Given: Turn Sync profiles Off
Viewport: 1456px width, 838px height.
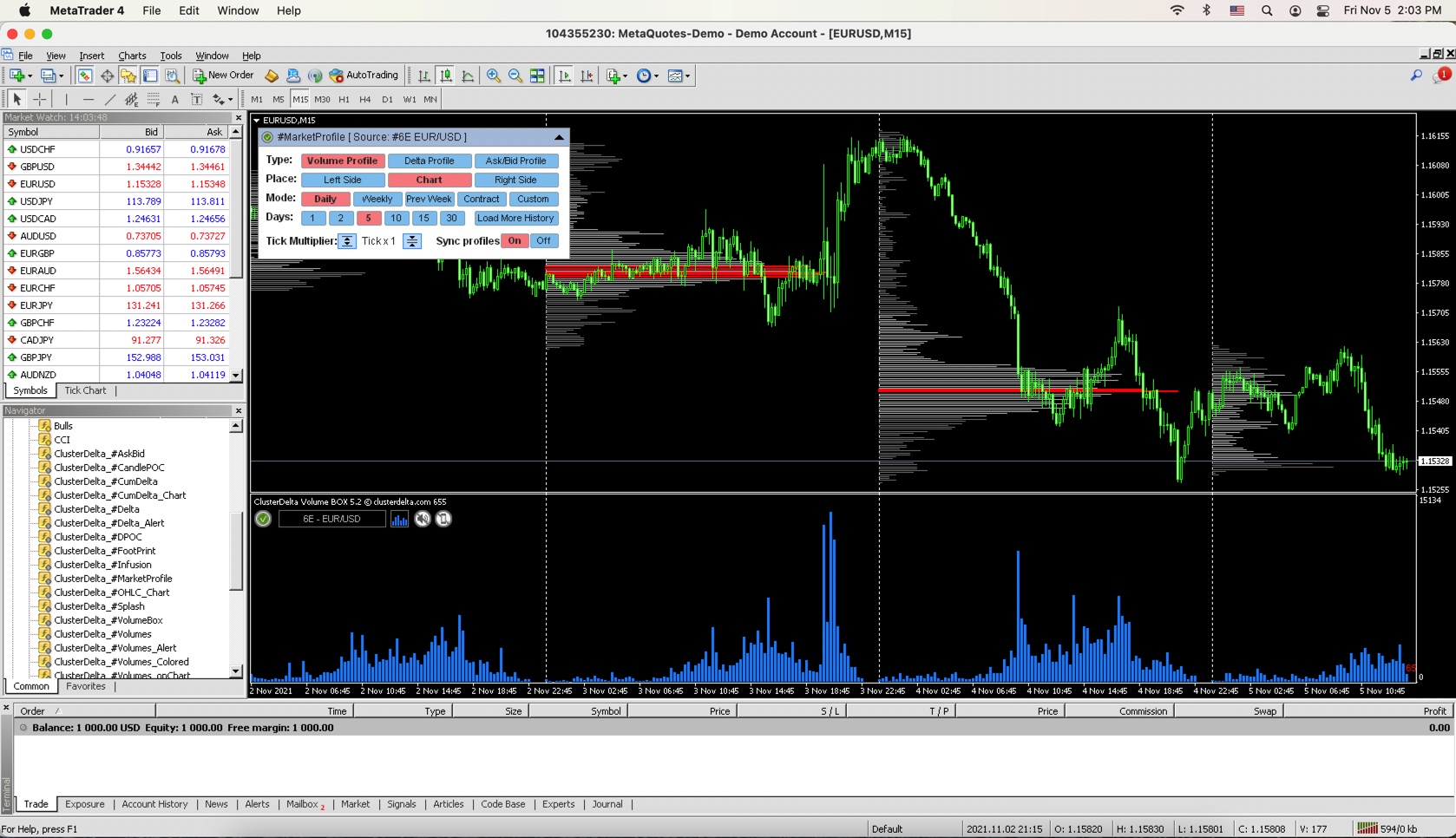Looking at the screenshot, I should (543, 241).
